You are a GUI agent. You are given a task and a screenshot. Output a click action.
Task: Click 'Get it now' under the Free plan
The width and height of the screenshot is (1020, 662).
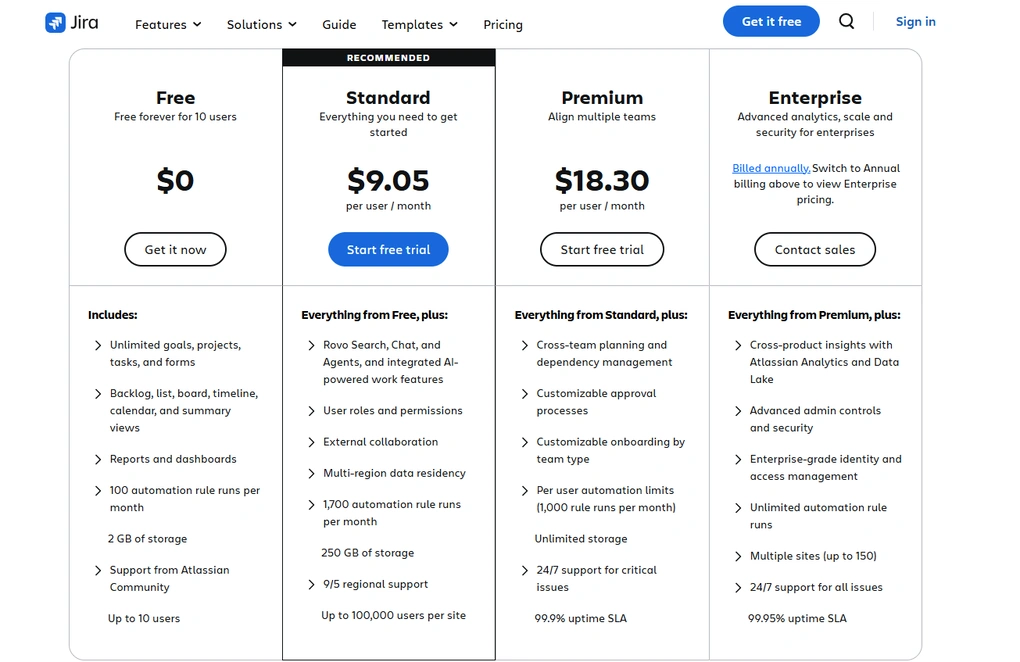175,249
